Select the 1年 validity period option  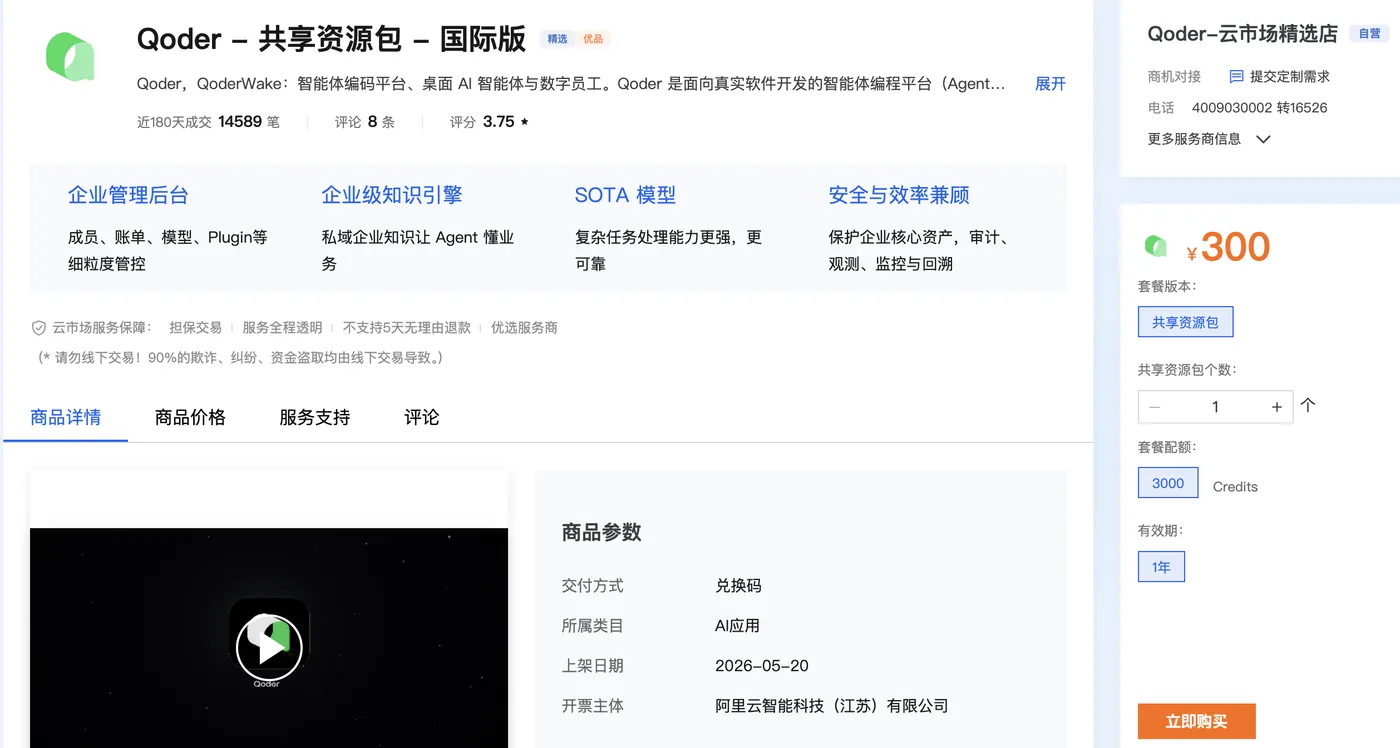[x=1161, y=567]
